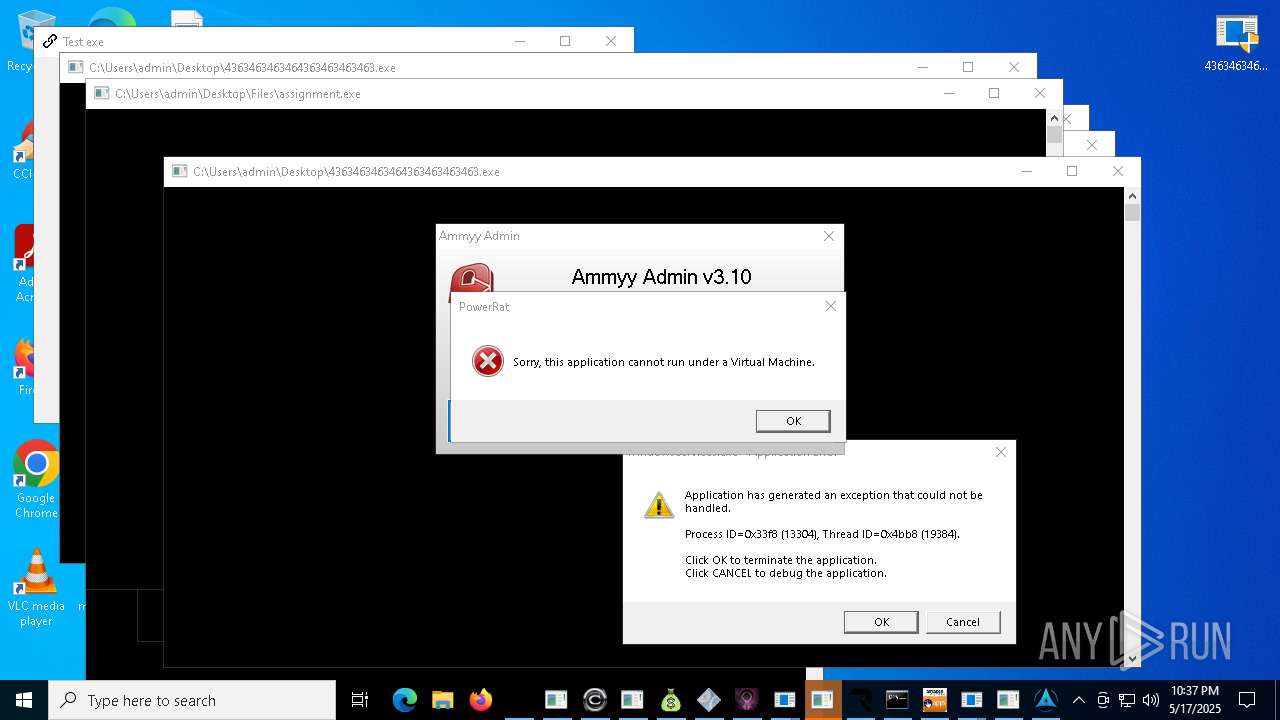Open network settings from system tray

[1127, 700]
